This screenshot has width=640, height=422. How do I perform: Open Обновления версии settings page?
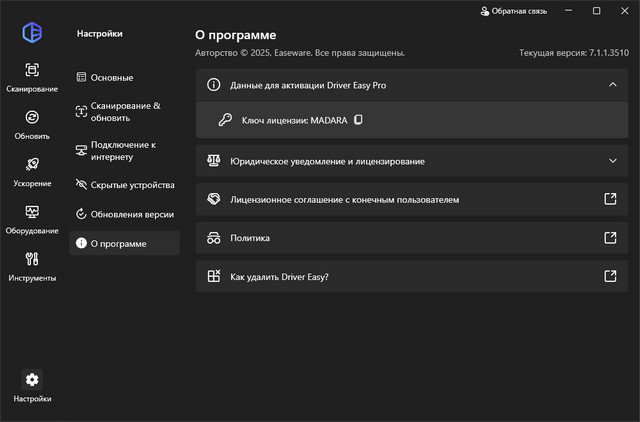tap(125, 214)
